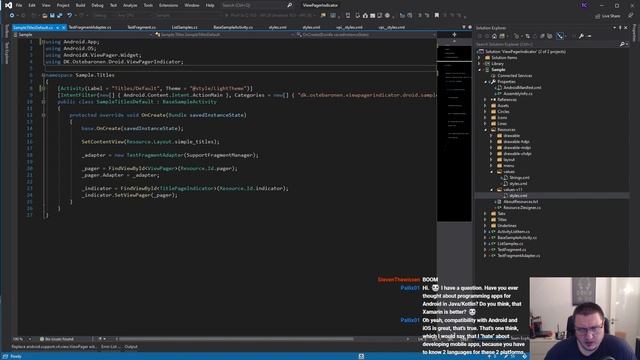This screenshot has width=640, height=360.
Task: Click the split editor plus button
Action: pyautogui.click(x=454, y=35)
